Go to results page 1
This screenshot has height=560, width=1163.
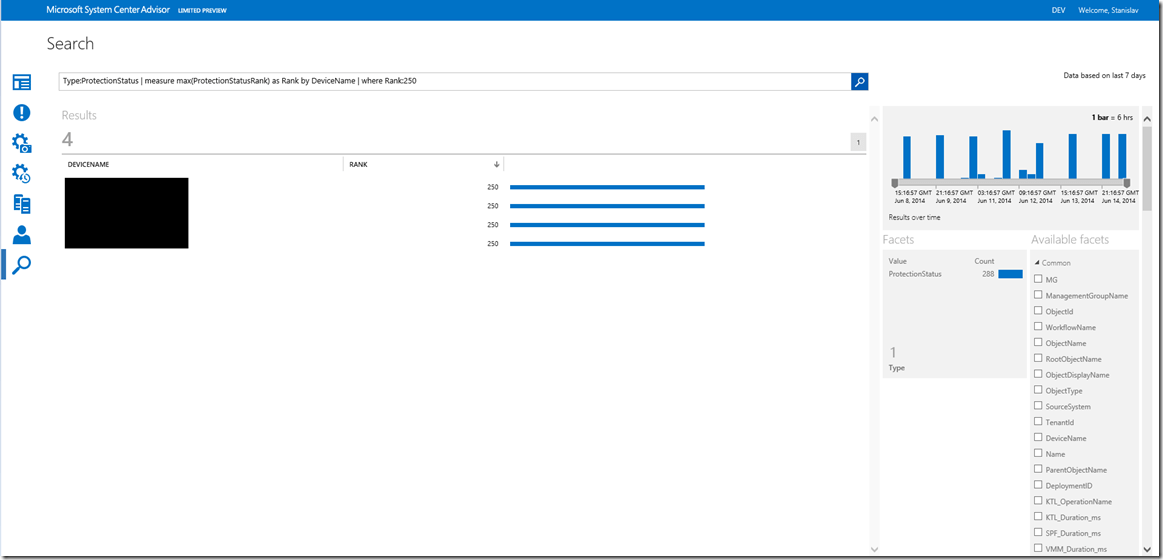(x=857, y=142)
